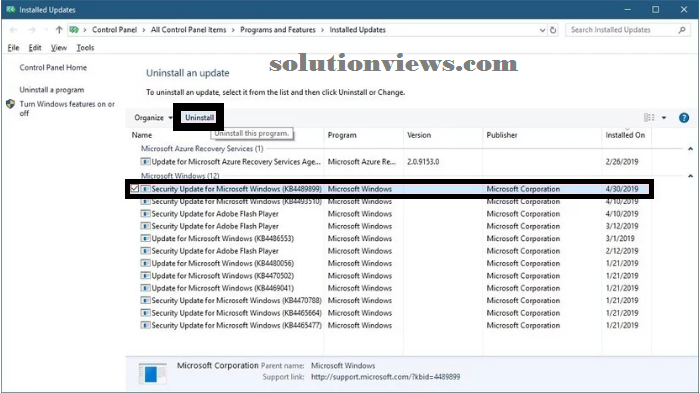Image resolution: width=700 pixels, height=393 pixels.
Task: Click the icon of KB4465477 update row
Action: point(145,326)
